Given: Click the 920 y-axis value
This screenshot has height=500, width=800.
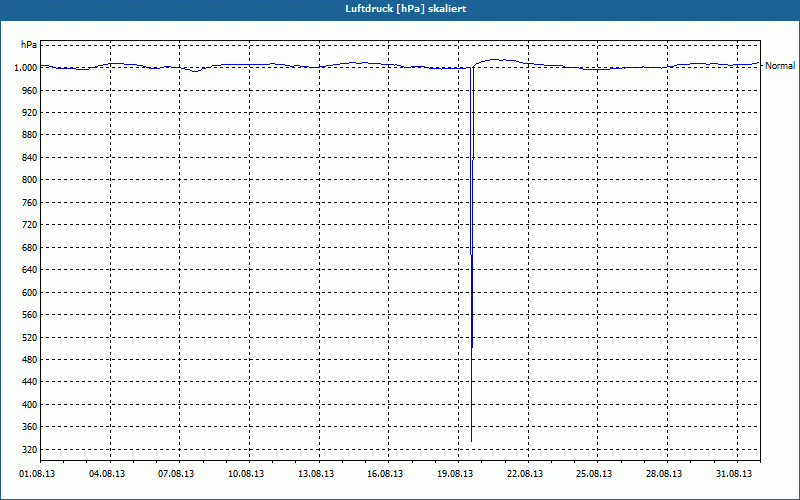Looking at the screenshot, I should pyautogui.click(x=29, y=112).
